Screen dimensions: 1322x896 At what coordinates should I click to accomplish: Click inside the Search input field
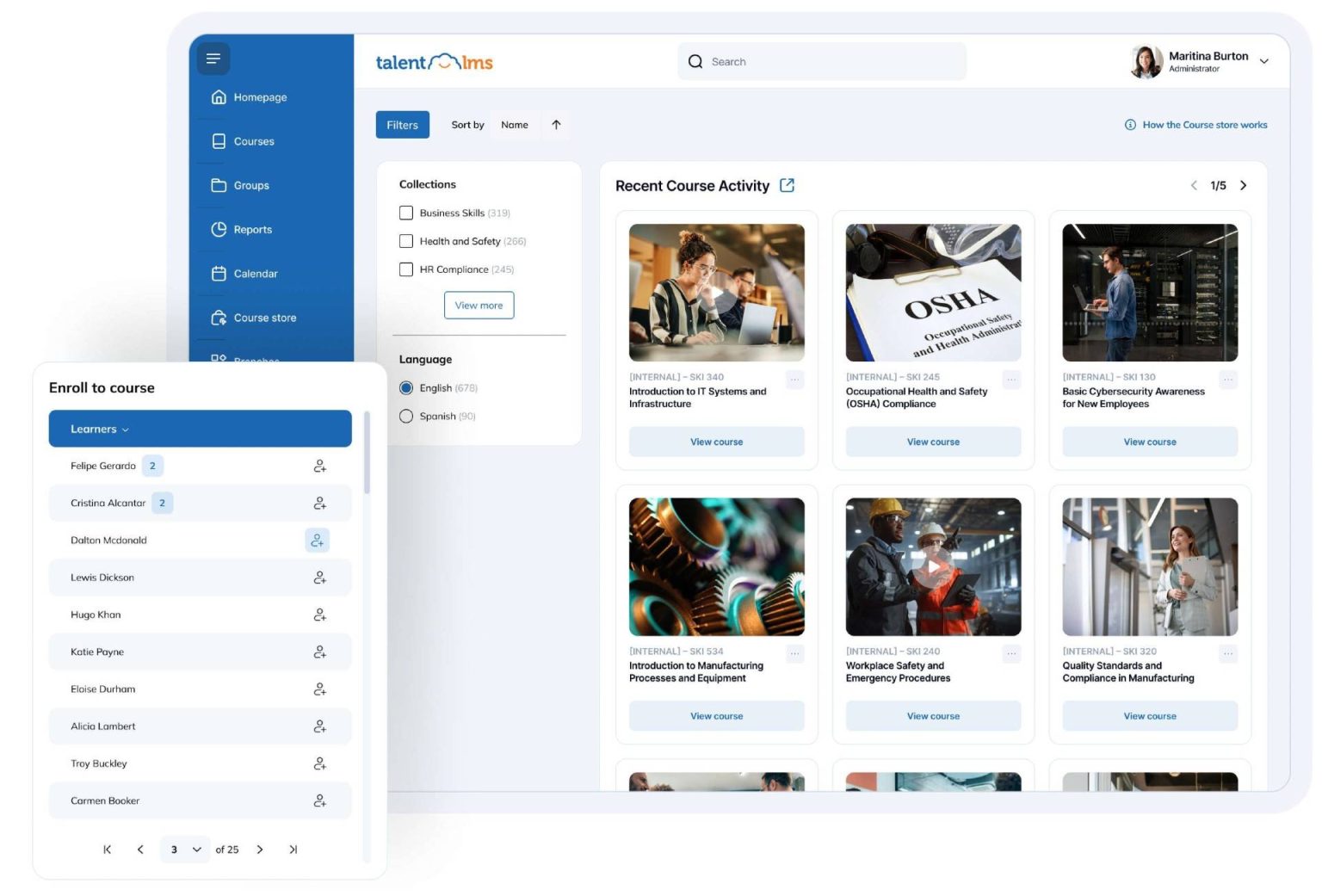818,61
